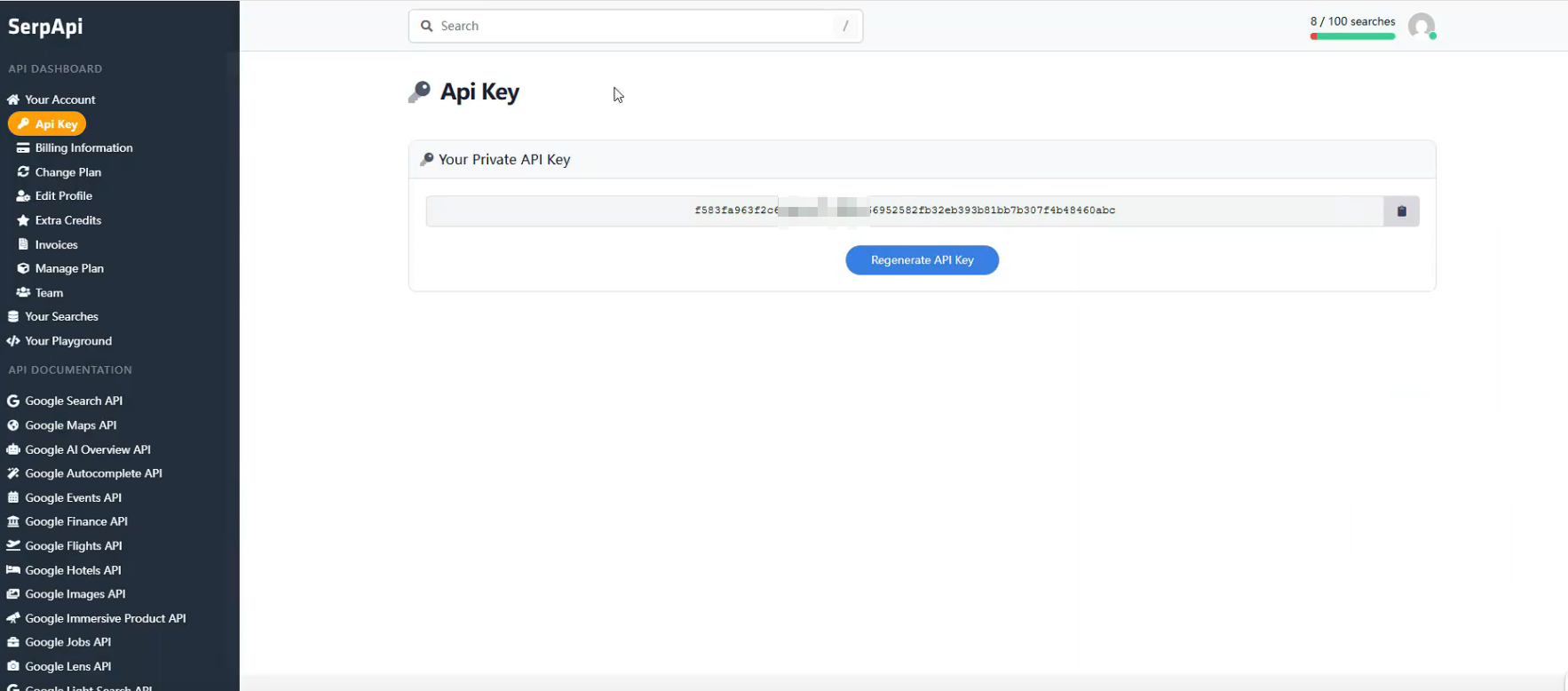The height and width of the screenshot is (691, 1568).
Task: Open Your Searches
Action: (x=61, y=316)
